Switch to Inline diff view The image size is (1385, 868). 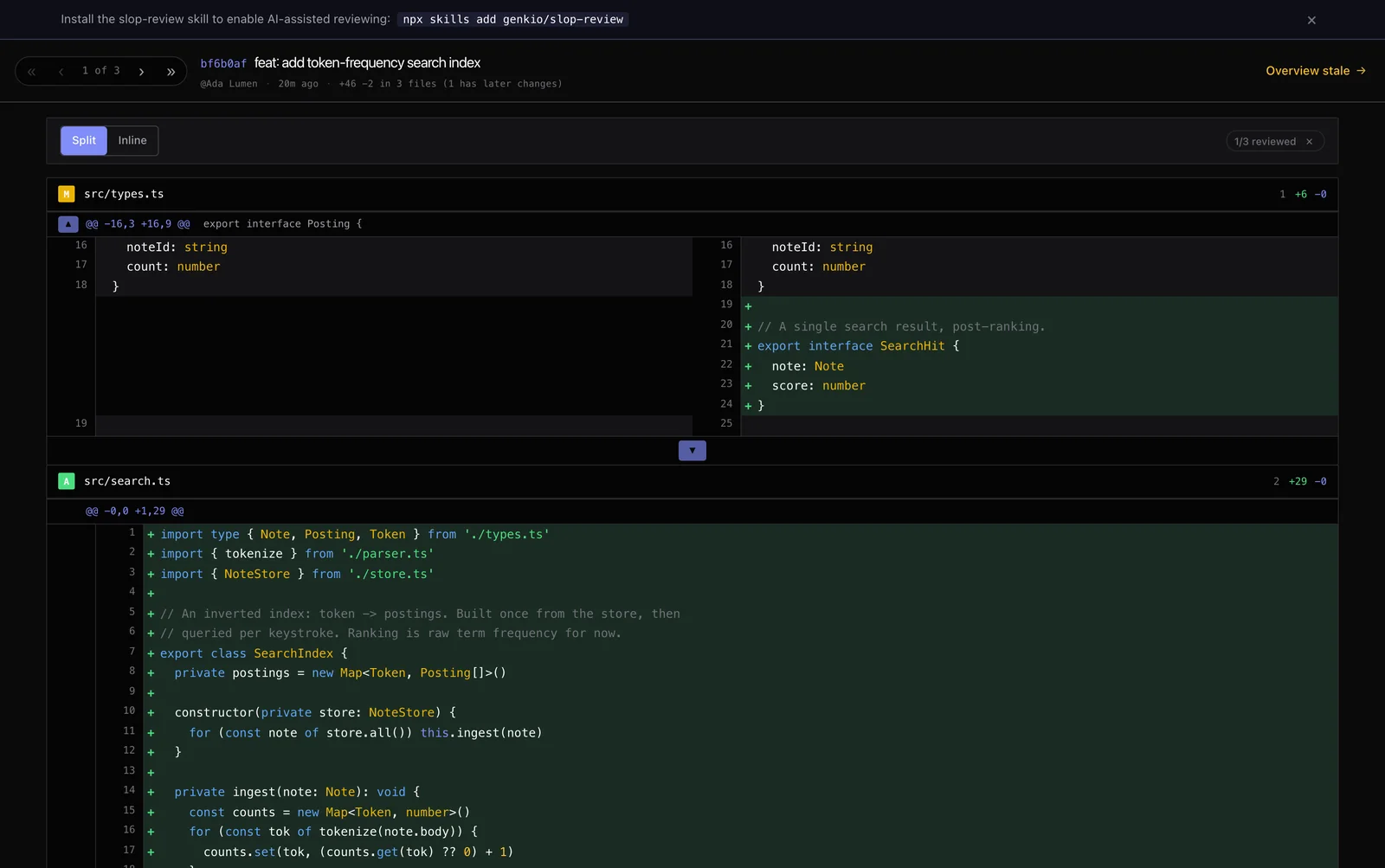point(132,140)
